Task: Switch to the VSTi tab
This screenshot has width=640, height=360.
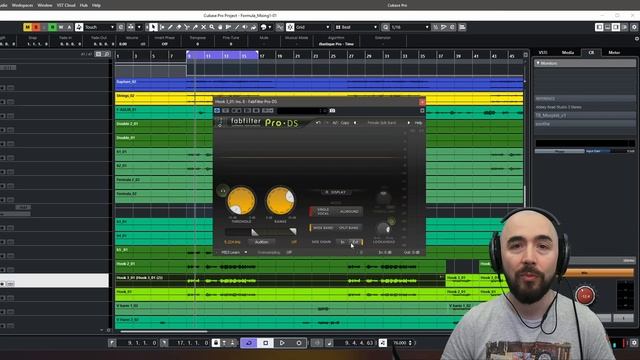Action: click(543, 53)
